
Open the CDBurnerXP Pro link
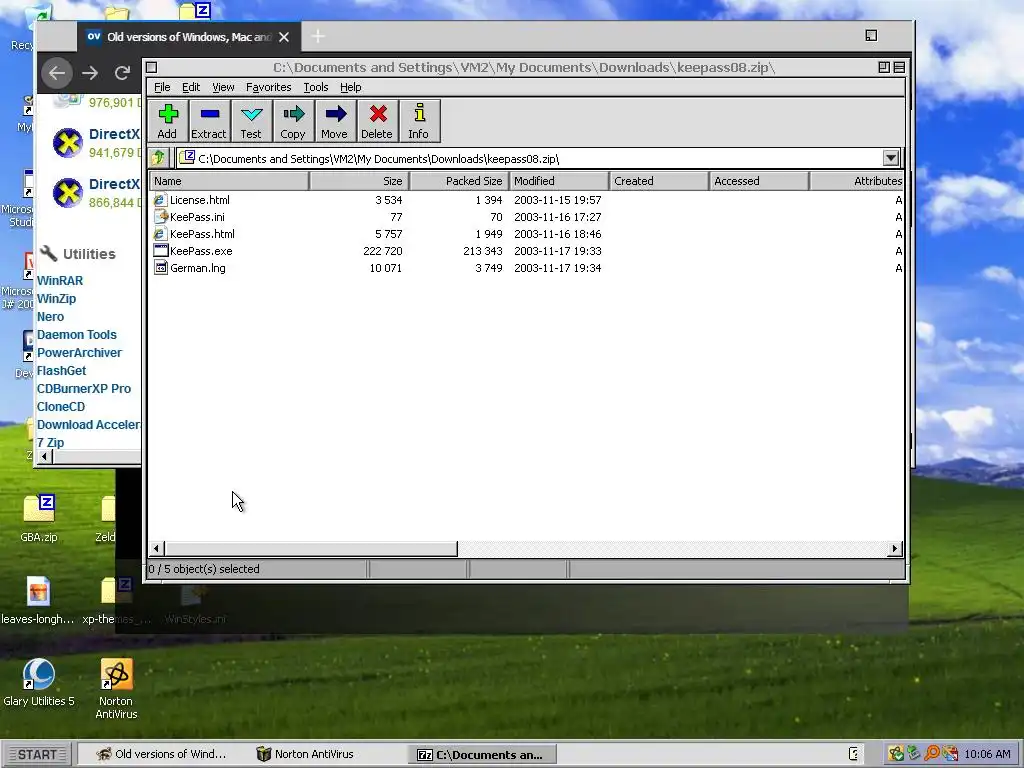(x=84, y=389)
